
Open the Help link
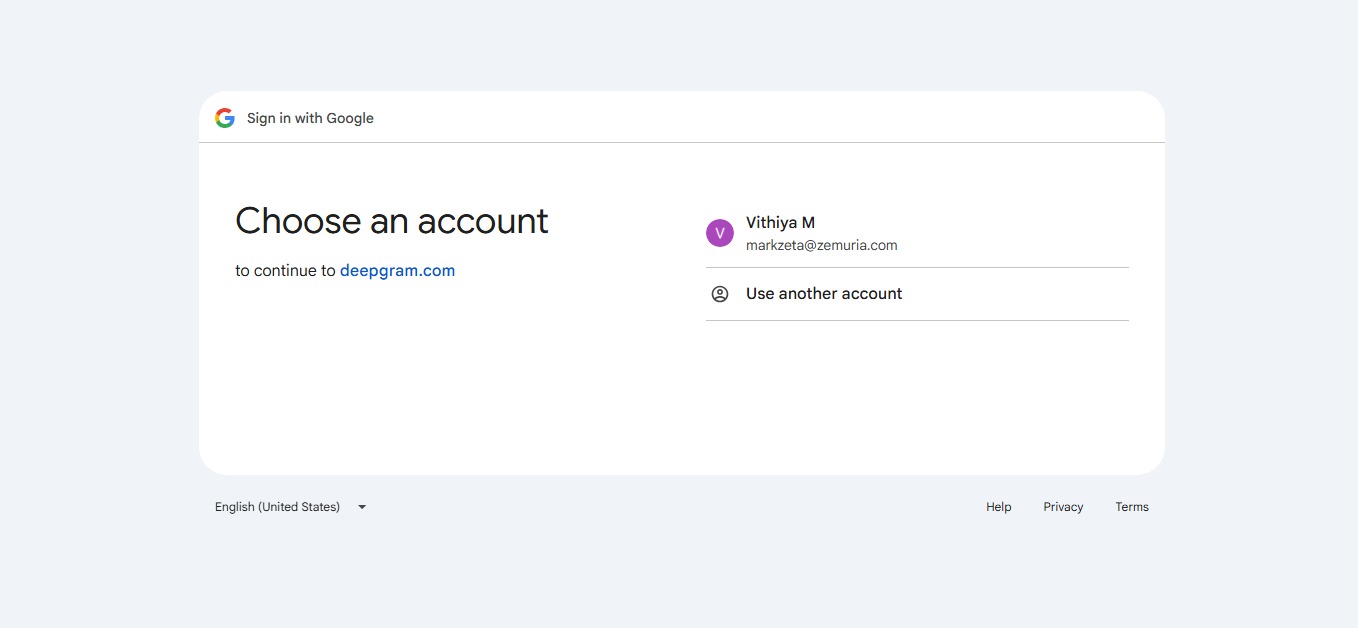coord(999,507)
